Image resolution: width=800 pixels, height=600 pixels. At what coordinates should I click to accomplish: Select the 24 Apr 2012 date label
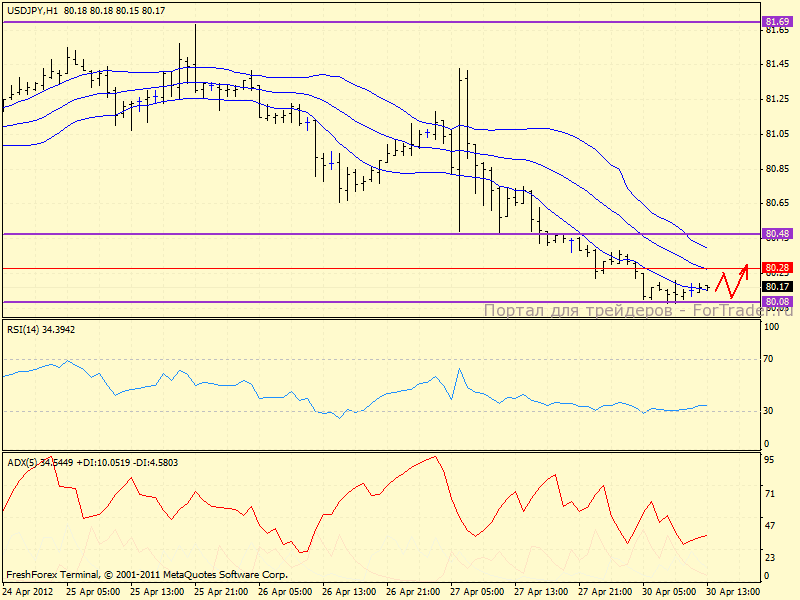(26, 591)
